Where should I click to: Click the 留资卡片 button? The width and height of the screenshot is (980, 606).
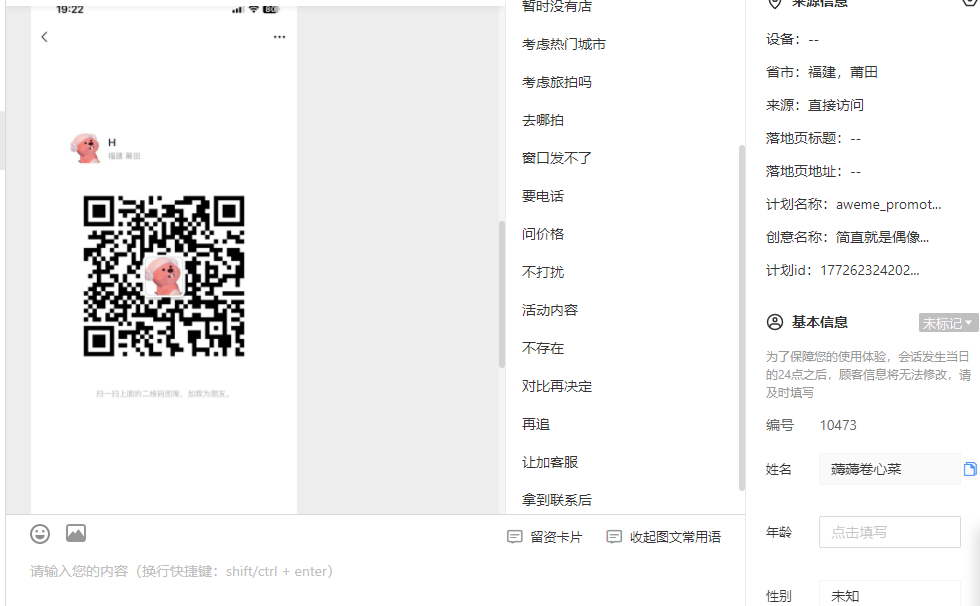coord(545,537)
